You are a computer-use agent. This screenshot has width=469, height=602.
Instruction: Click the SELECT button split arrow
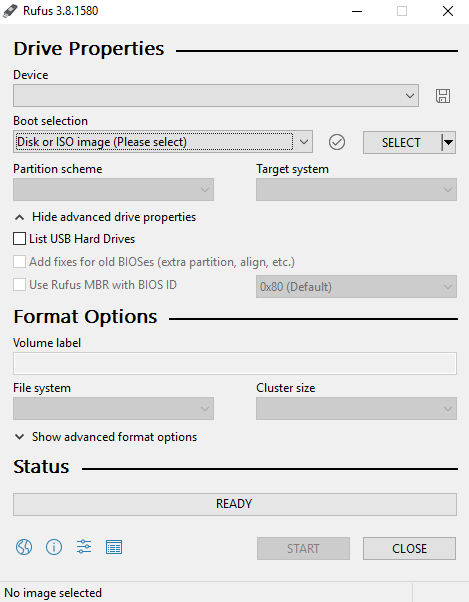coord(448,142)
